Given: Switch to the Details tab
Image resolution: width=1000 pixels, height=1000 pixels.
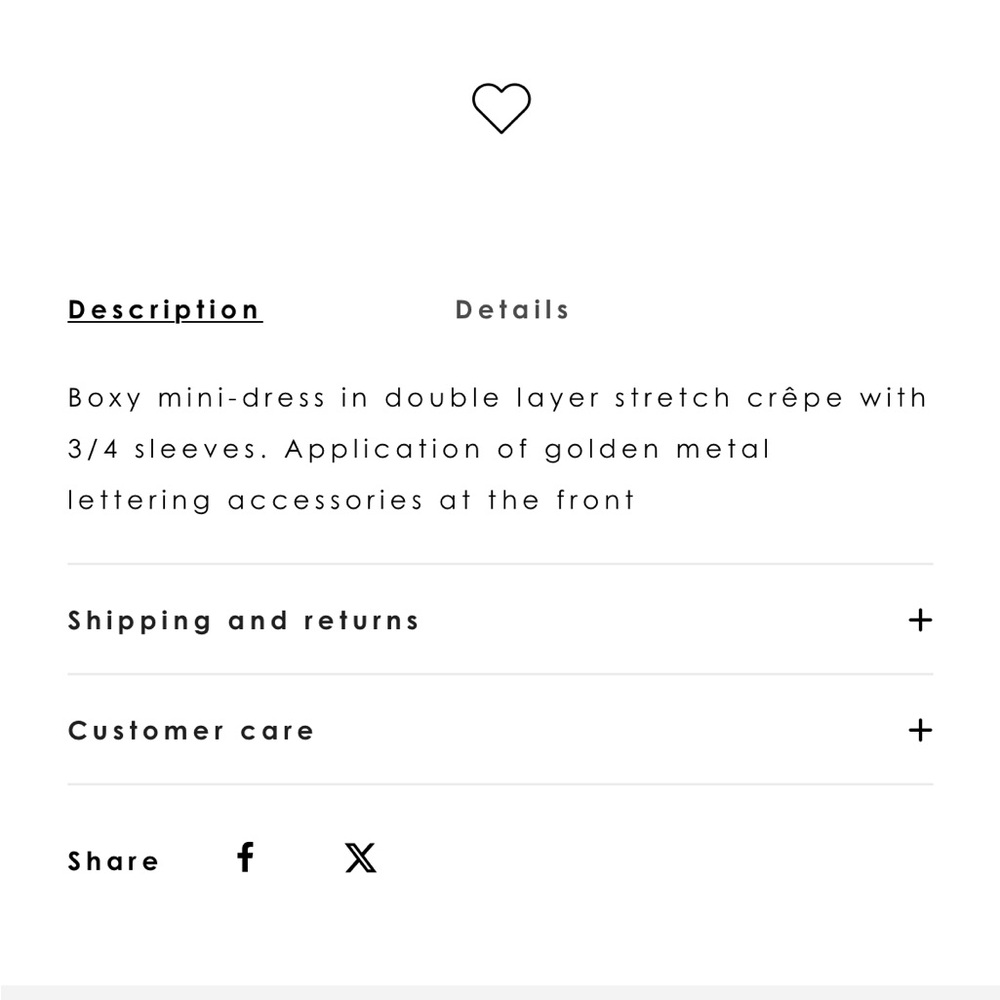Looking at the screenshot, I should point(512,310).
